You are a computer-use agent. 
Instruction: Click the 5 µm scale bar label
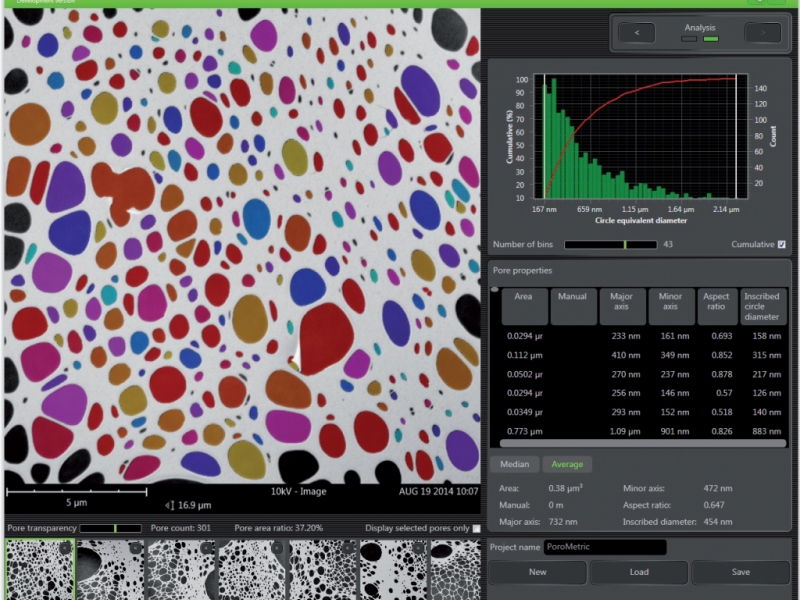pos(77,503)
